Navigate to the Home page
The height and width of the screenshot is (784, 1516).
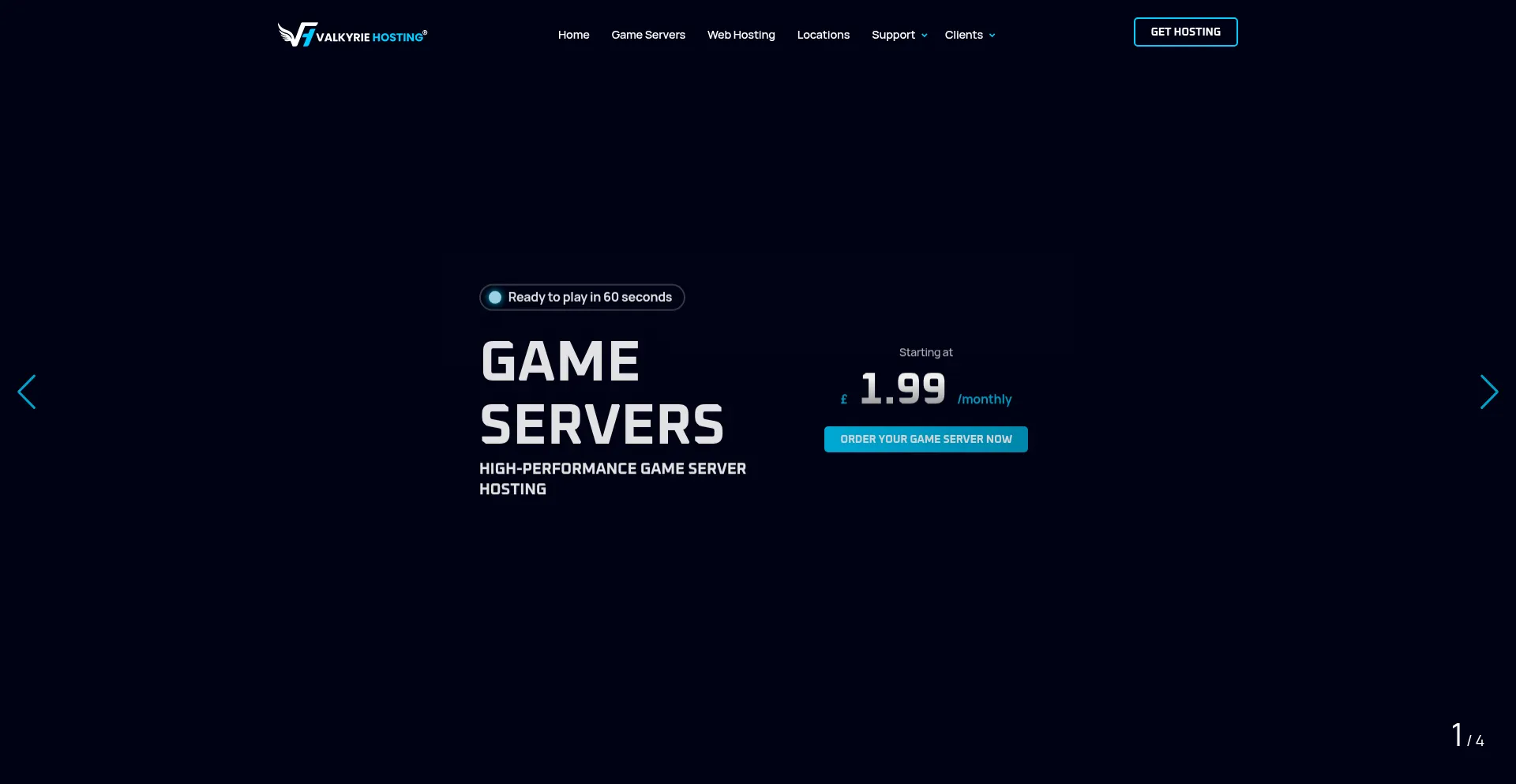tap(573, 35)
